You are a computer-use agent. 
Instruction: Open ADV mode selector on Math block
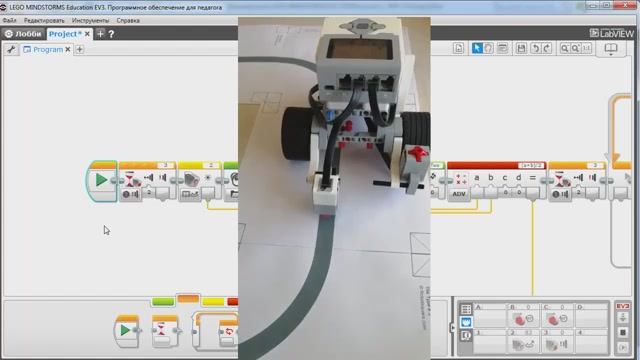tap(459, 194)
